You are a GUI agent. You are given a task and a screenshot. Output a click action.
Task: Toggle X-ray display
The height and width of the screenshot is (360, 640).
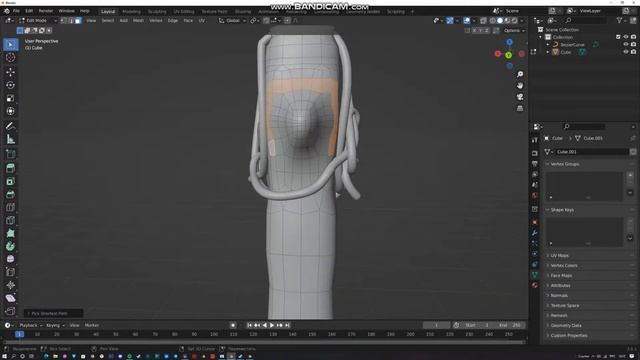click(x=483, y=20)
